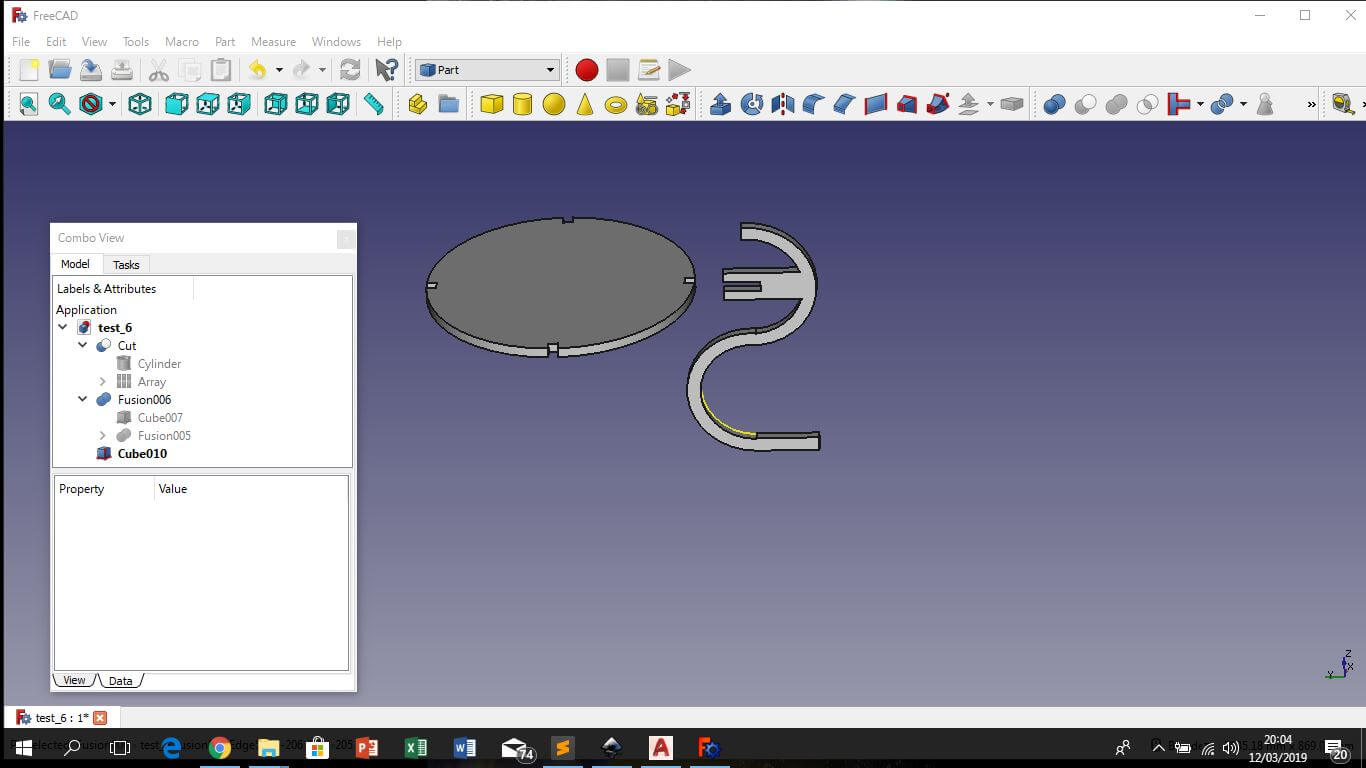Open the Macro menu

click(x=182, y=42)
